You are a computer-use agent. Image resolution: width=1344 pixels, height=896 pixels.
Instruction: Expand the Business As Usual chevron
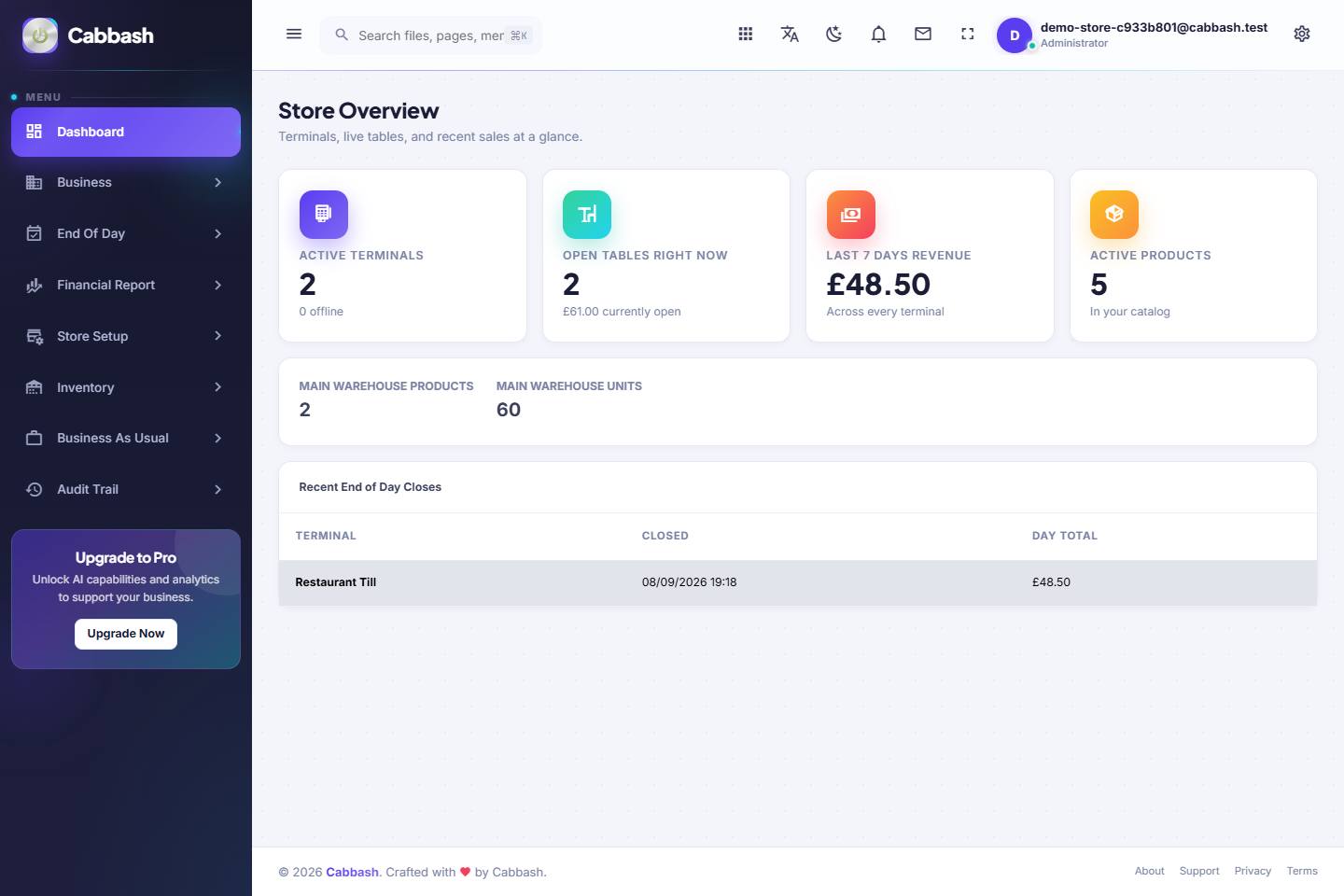[217, 438]
